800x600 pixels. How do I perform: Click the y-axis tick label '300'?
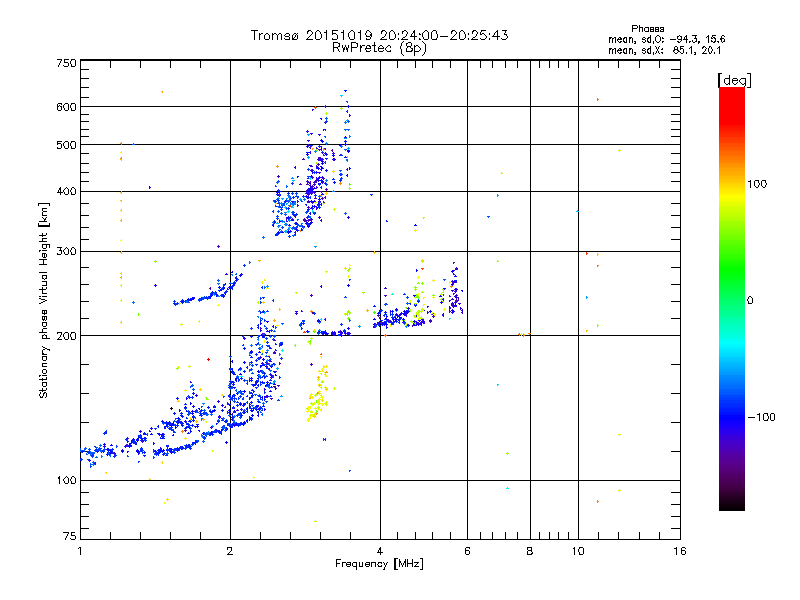click(x=67, y=252)
